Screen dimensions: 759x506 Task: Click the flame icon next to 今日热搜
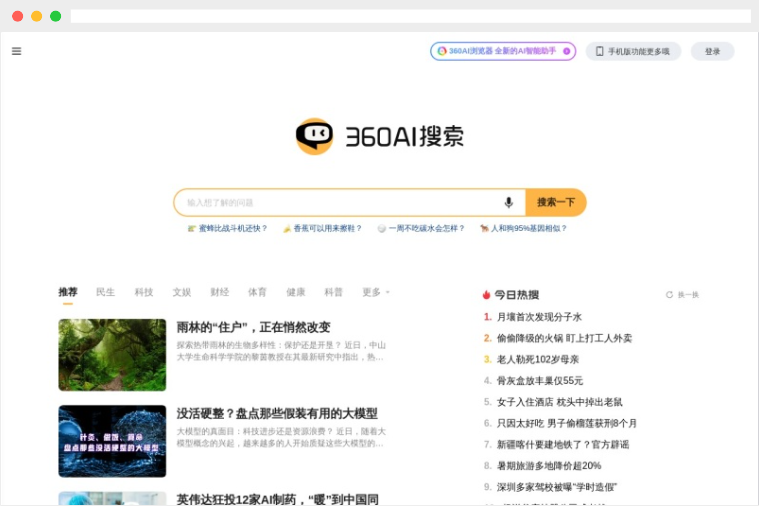click(x=486, y=294)
